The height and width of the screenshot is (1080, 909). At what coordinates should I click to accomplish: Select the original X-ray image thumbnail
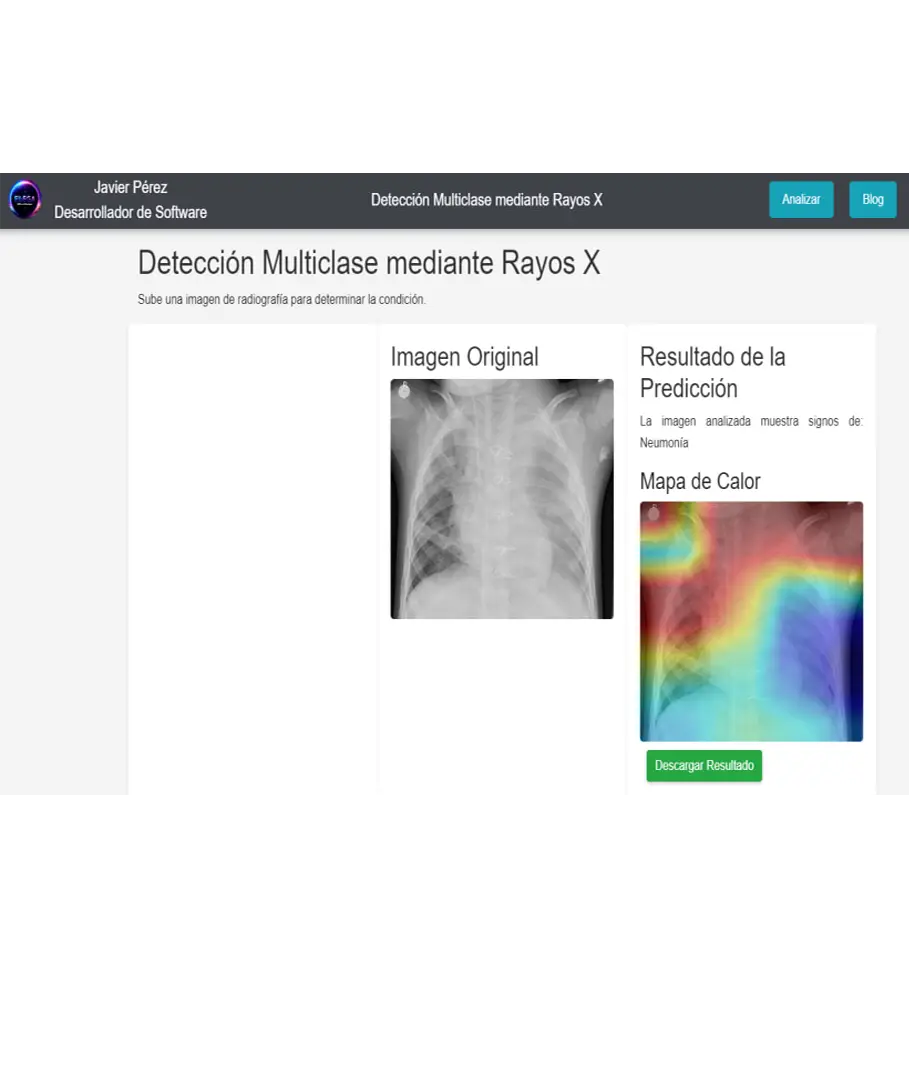(501, 499)
